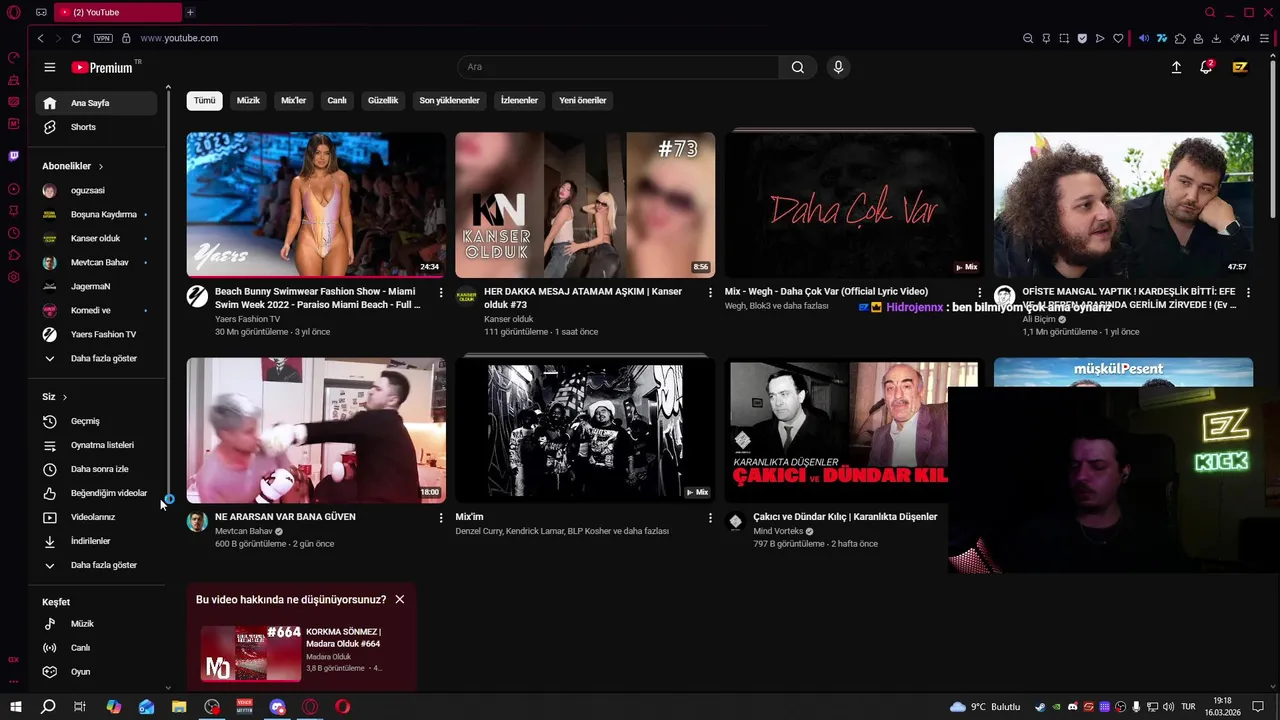The image size is (1280, 720).
Task: Click the search magnifier button
Action: coord(797,67)
